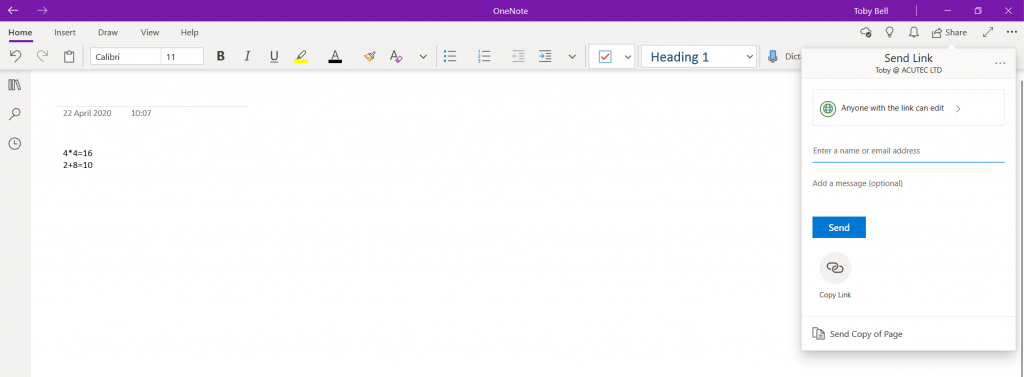Click the Copy Link chain icon

pos(835,268)
